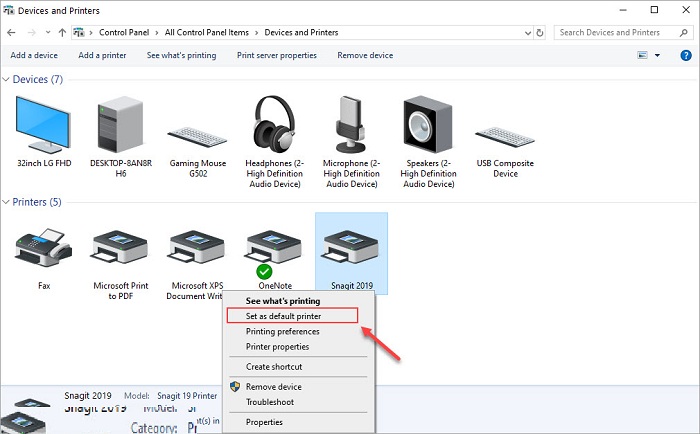Image resolution: width=700 pixels, height=434 pixels.
Task: Expand the address bar history dropdown
Action: coord(528,33)
